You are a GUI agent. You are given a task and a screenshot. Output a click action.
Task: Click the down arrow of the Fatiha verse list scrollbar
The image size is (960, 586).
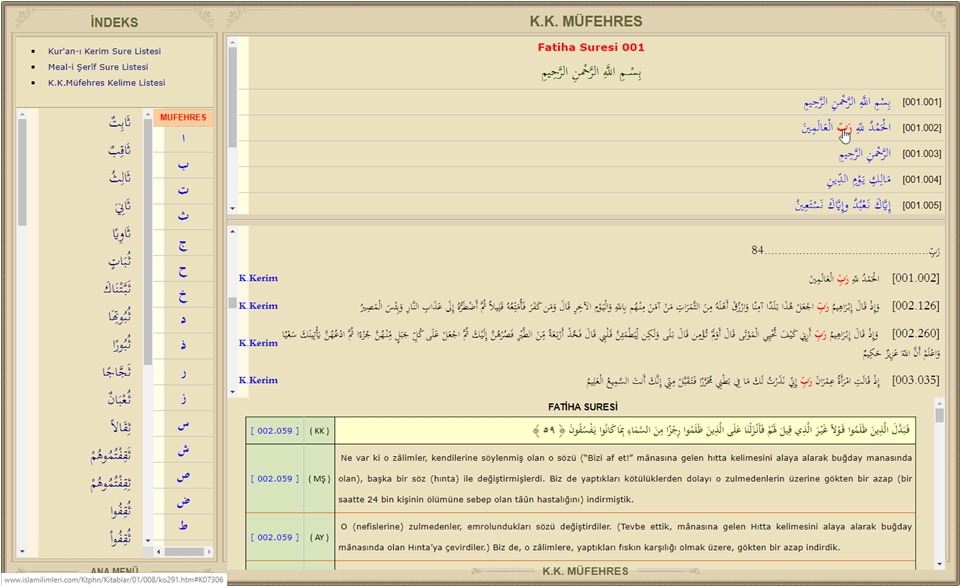tap(233, 208)
